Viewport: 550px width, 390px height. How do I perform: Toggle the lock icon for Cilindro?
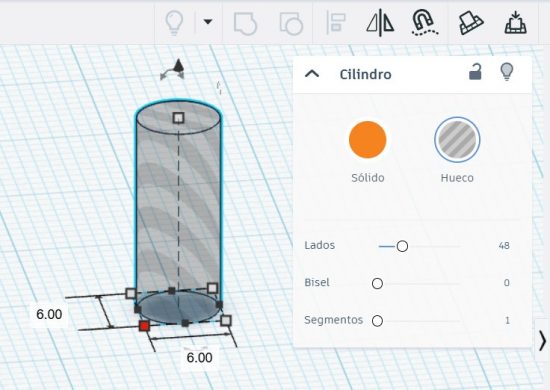tap(475, 72)
